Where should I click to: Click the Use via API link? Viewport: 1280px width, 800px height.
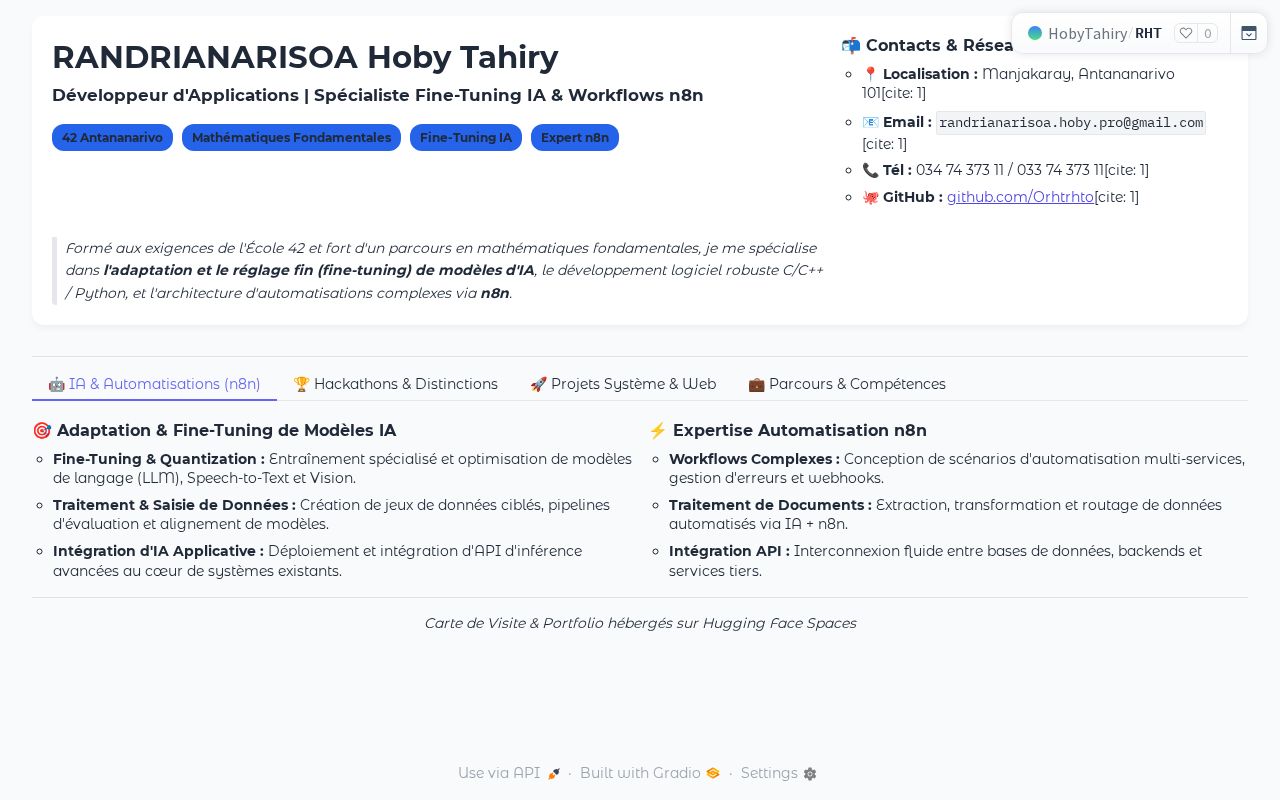(x=509, y=773)
